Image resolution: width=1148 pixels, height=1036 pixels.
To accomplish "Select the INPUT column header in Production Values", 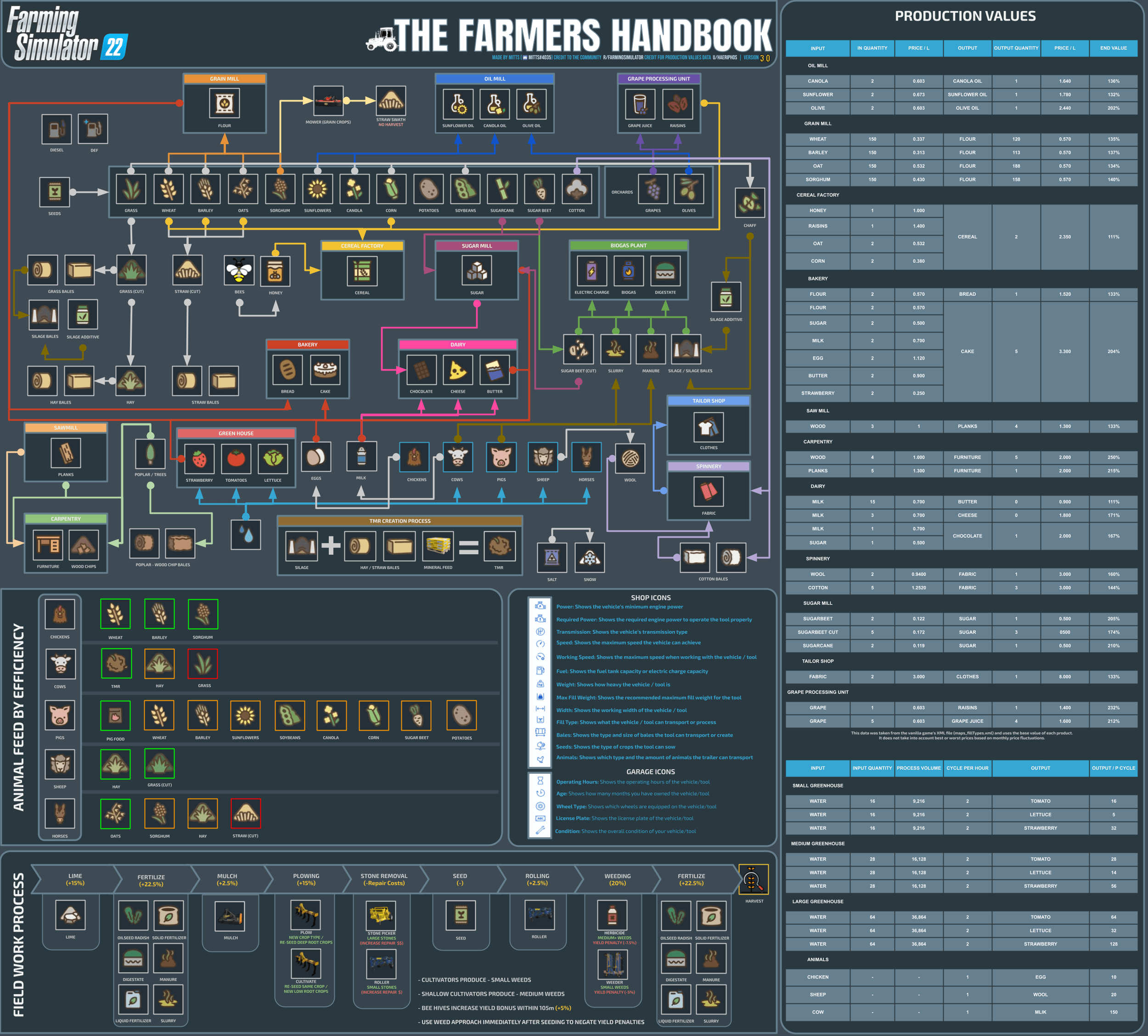I will (817, 48).
